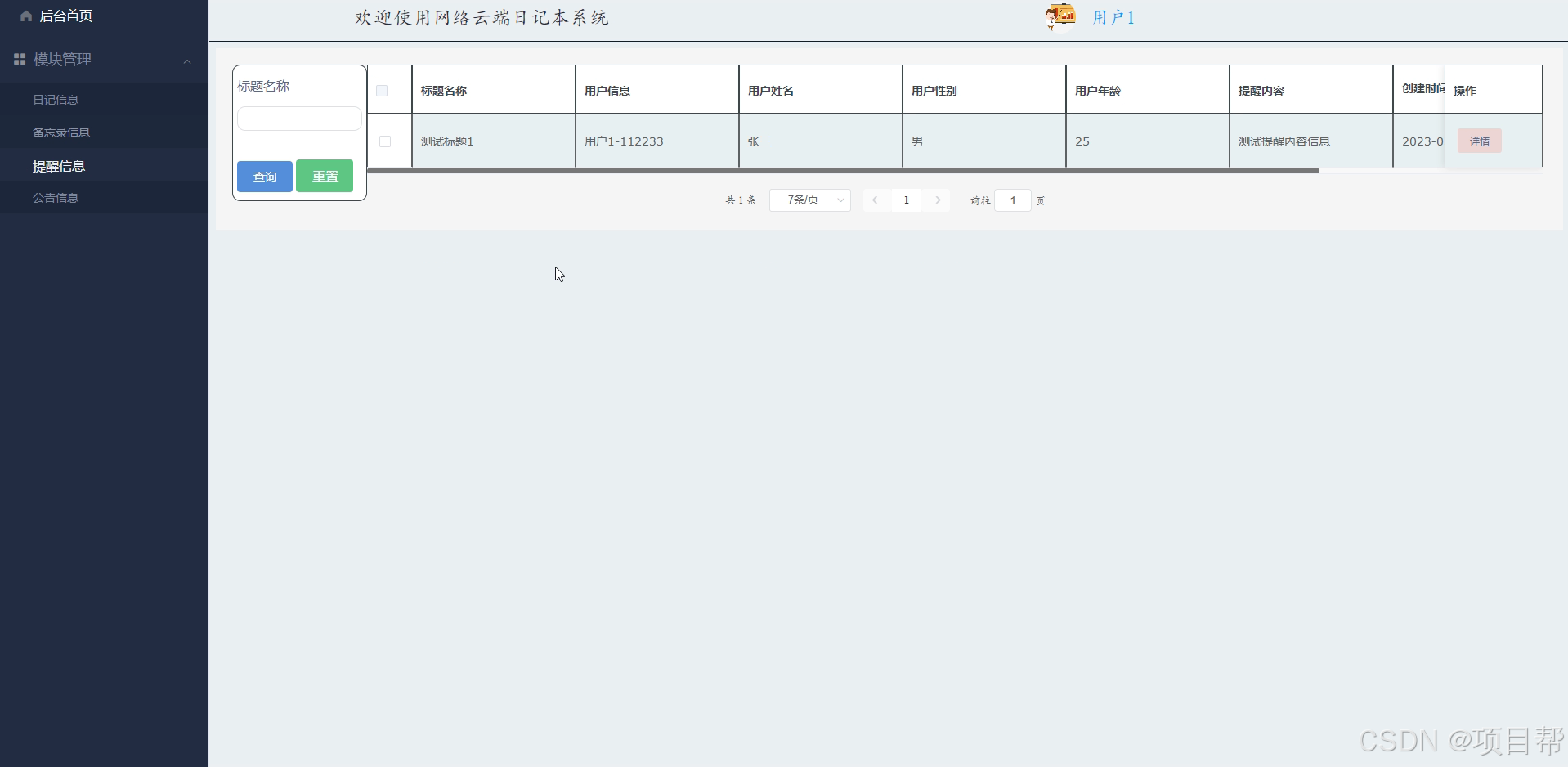
Task: Open 详情 for the 测试标题1 row
Action: pos(1480,141)
